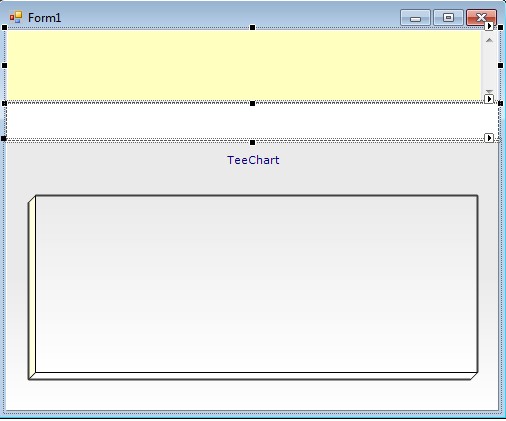The width and height of the screenshot is (506, 421).
Task: Select the white panel below the textbox
Action: coord(252,121)
